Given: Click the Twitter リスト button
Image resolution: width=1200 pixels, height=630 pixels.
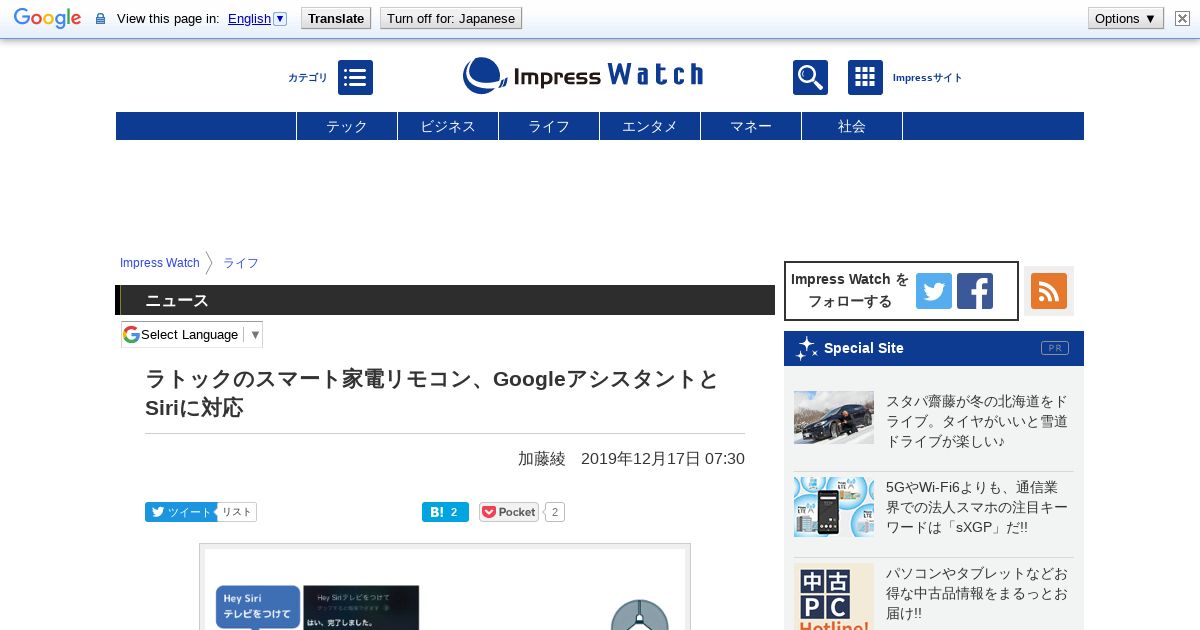Looking at the screenshot, I should click(x=237, y=512).
